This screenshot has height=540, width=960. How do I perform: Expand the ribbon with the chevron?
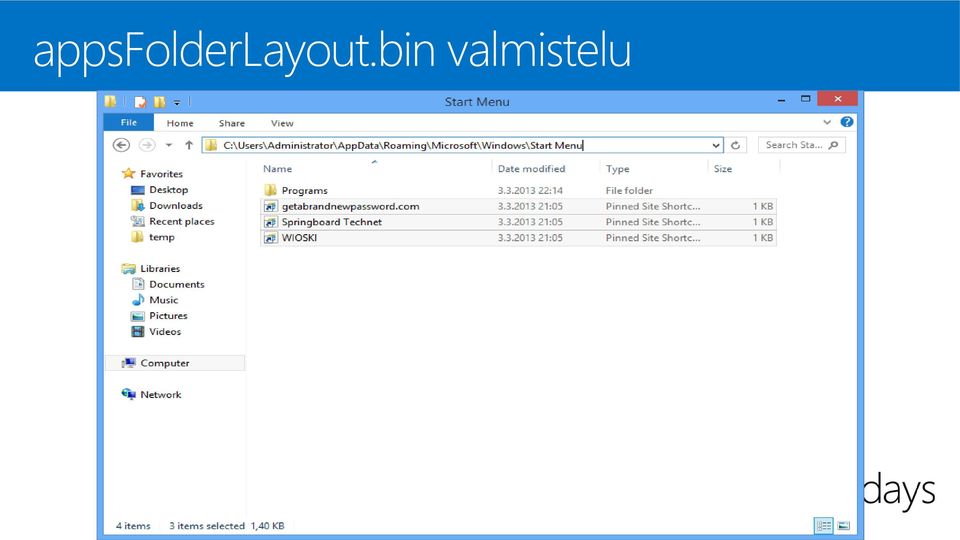pyautogui.click(x=827, y=122)
